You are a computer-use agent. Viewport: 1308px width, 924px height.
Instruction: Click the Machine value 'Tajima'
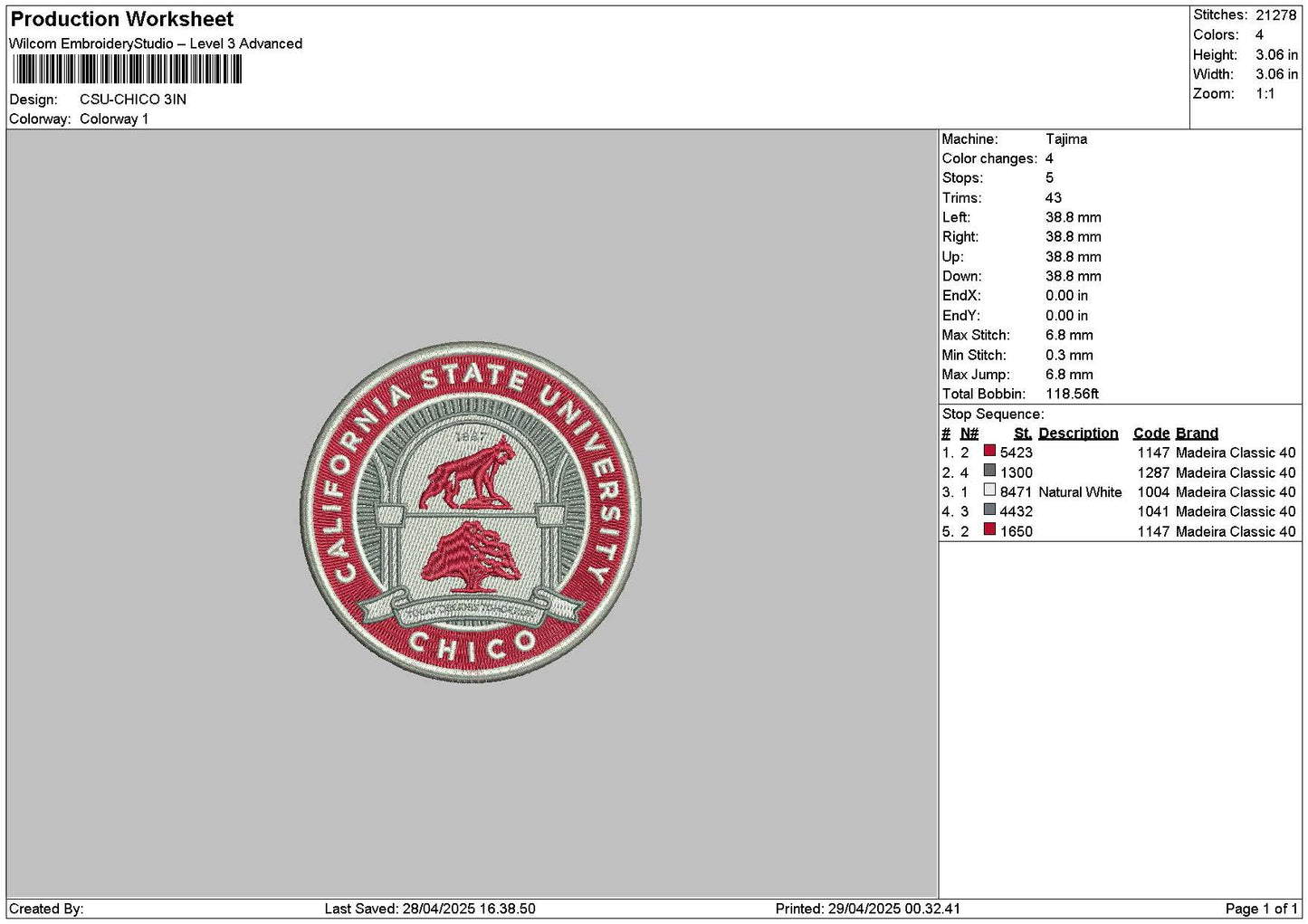(x=1066, y=139)
